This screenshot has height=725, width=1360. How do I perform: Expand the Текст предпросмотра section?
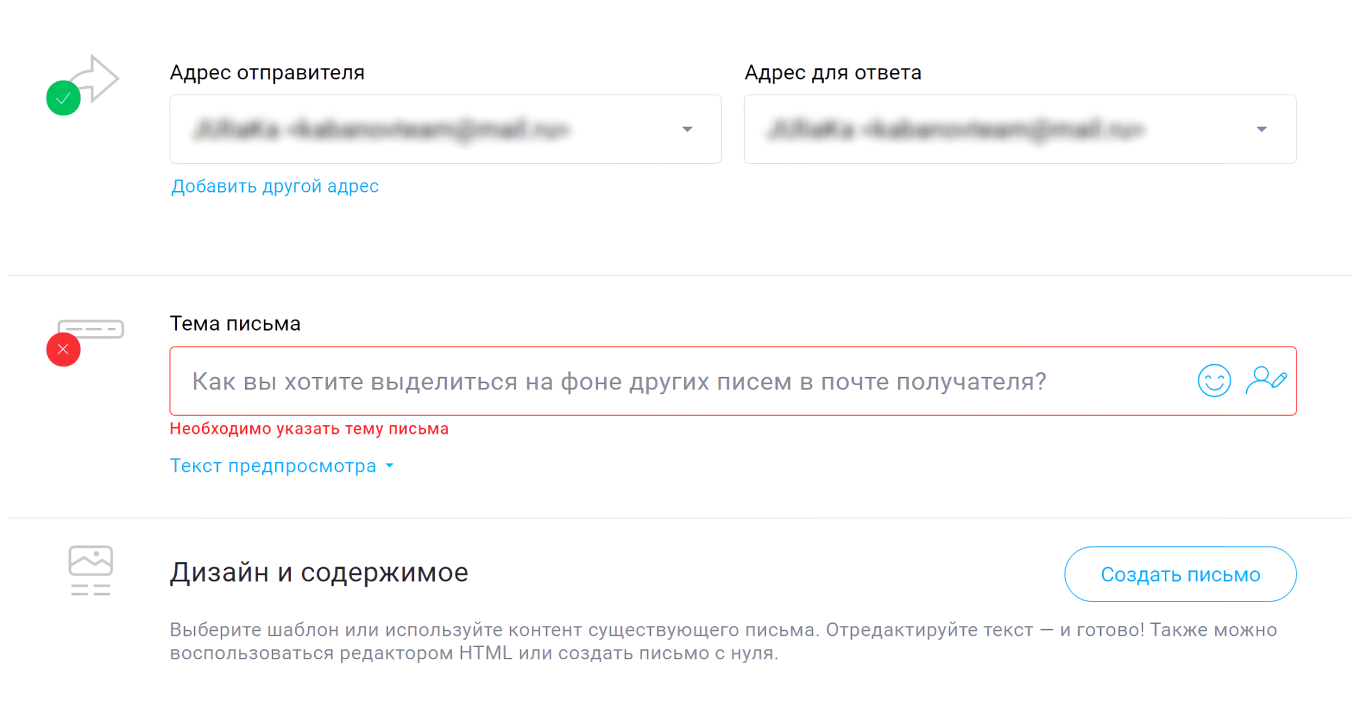tap(282, 465)
